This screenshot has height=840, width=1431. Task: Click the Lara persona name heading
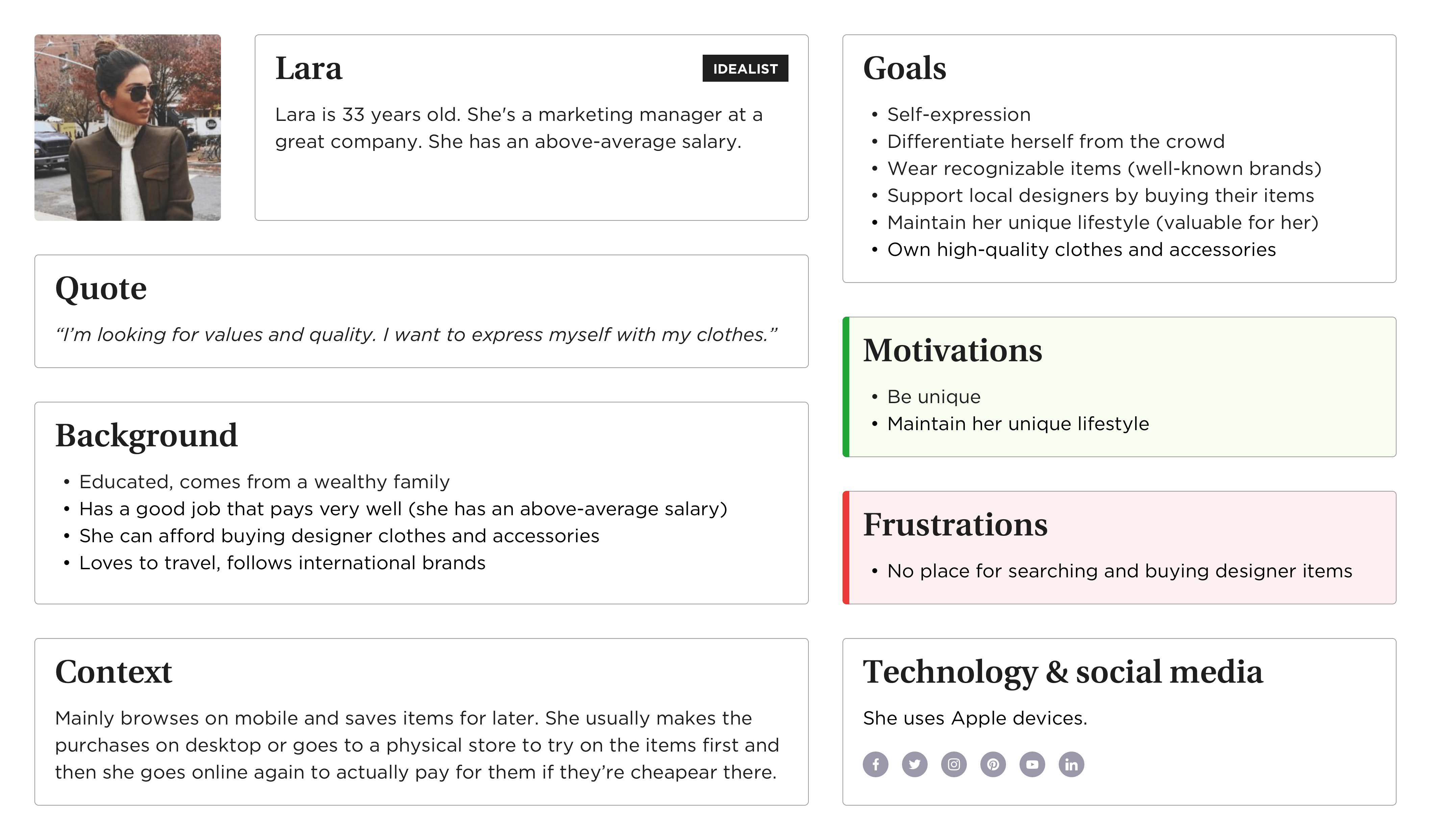click(x=308, y=69)
